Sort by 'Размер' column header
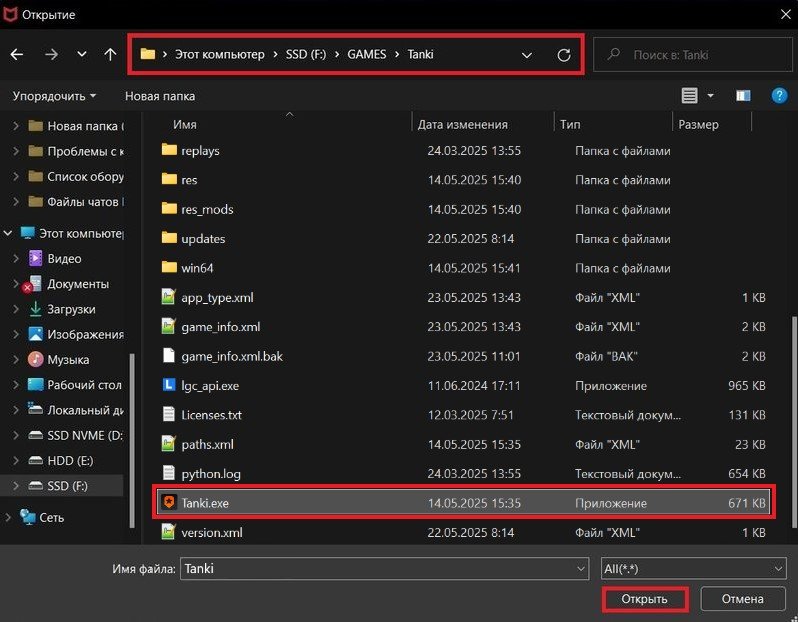Screen dimensions: 798x622 [698, 125]
